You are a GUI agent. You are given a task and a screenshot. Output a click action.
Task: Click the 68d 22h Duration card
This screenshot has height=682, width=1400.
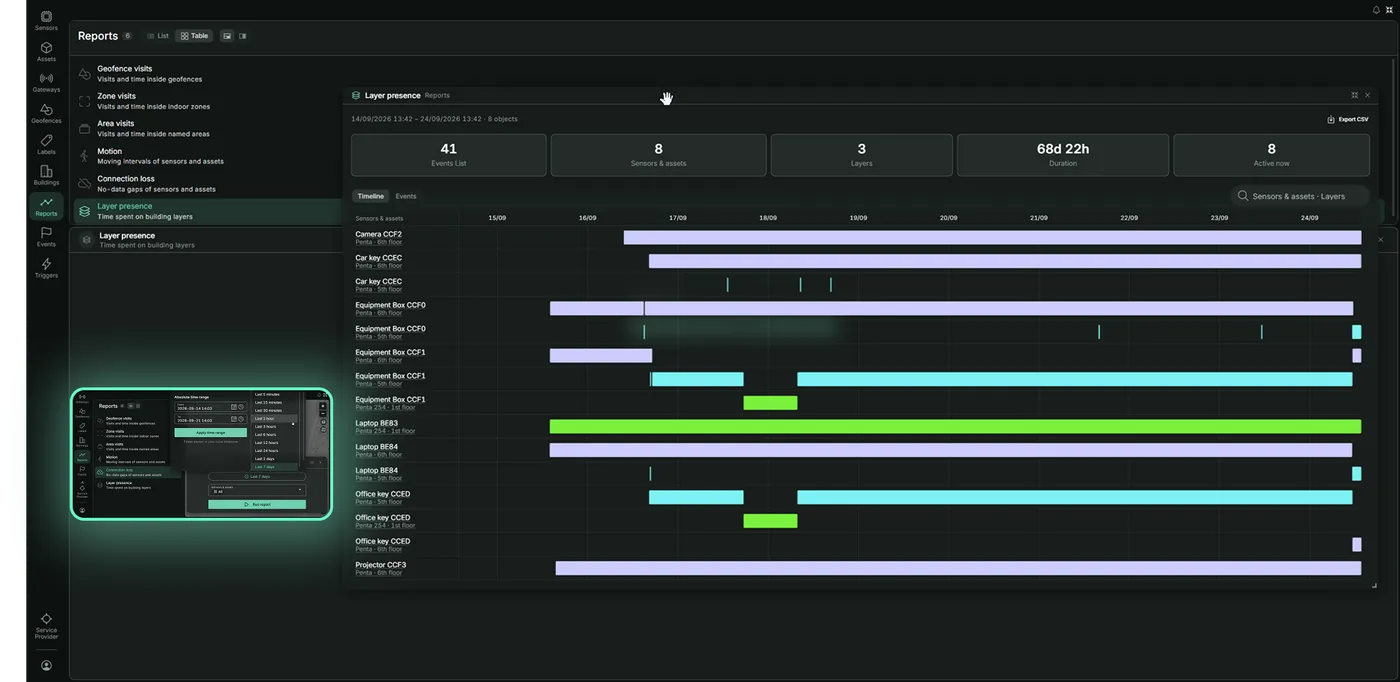coord(1063,155)
